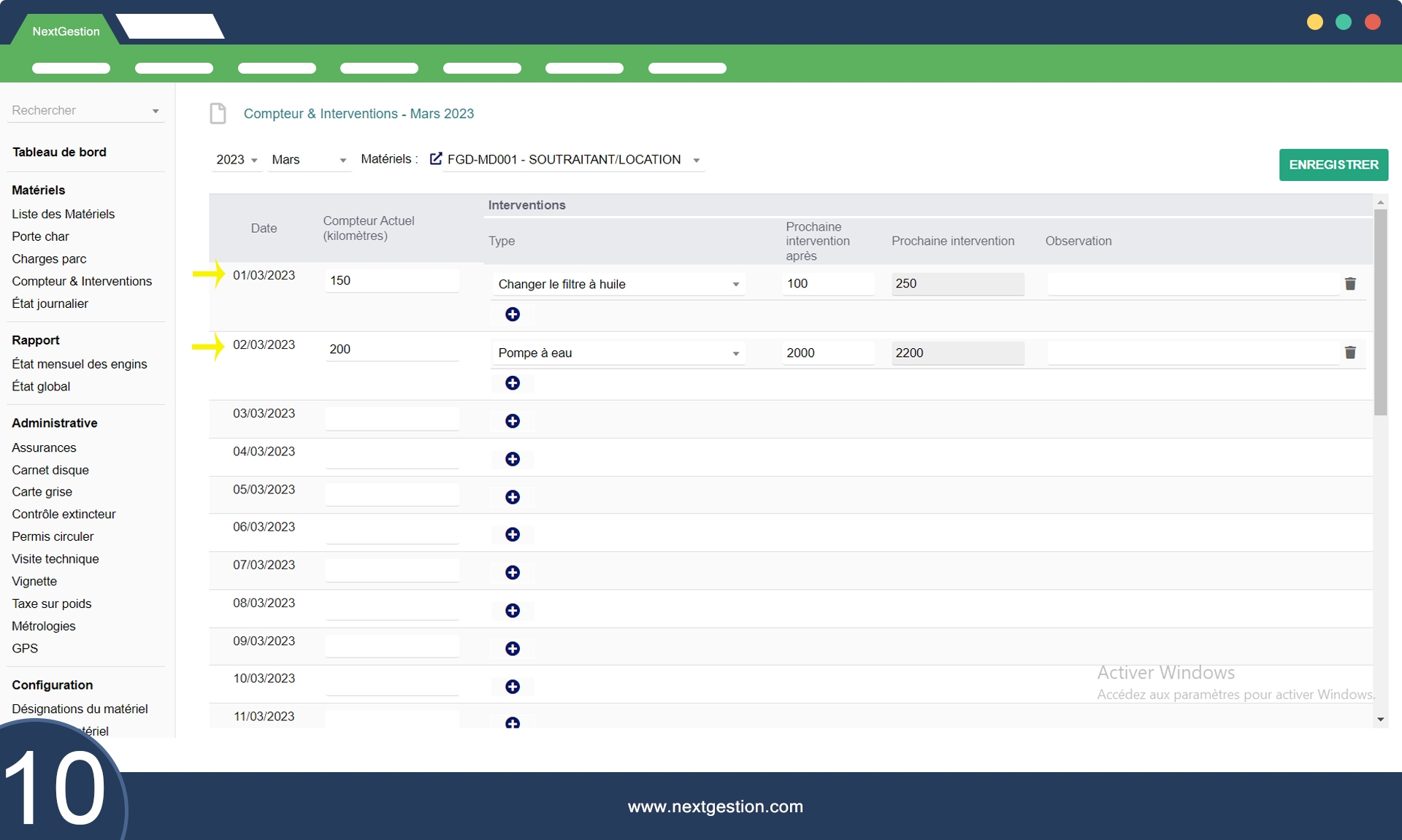The height and width of the screenshot is (840, 1402).
Task: Add intervention for the 03/03/2023 row
Action: 513,421
